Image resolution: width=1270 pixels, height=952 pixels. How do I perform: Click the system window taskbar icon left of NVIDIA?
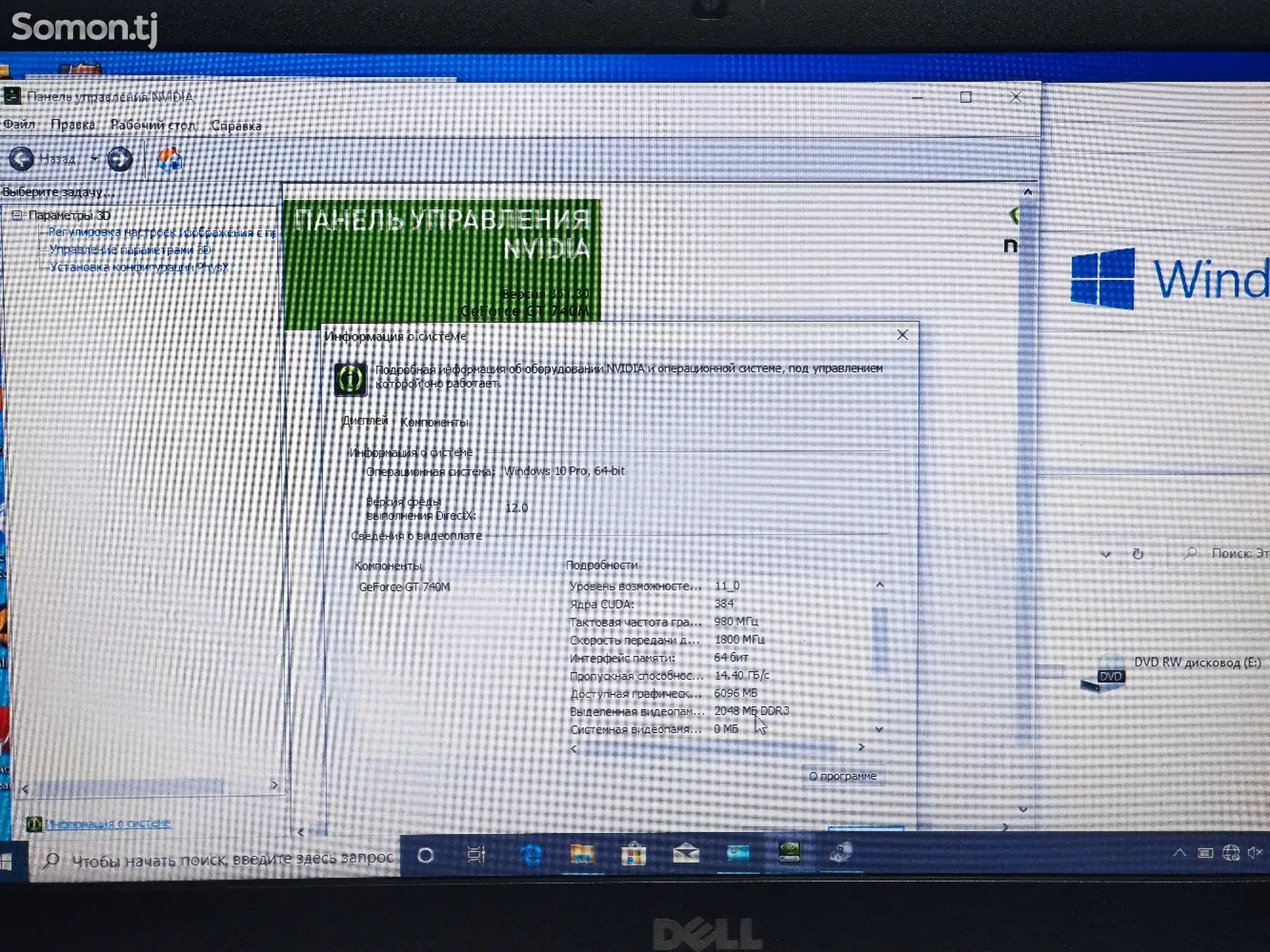coord(738,854)
